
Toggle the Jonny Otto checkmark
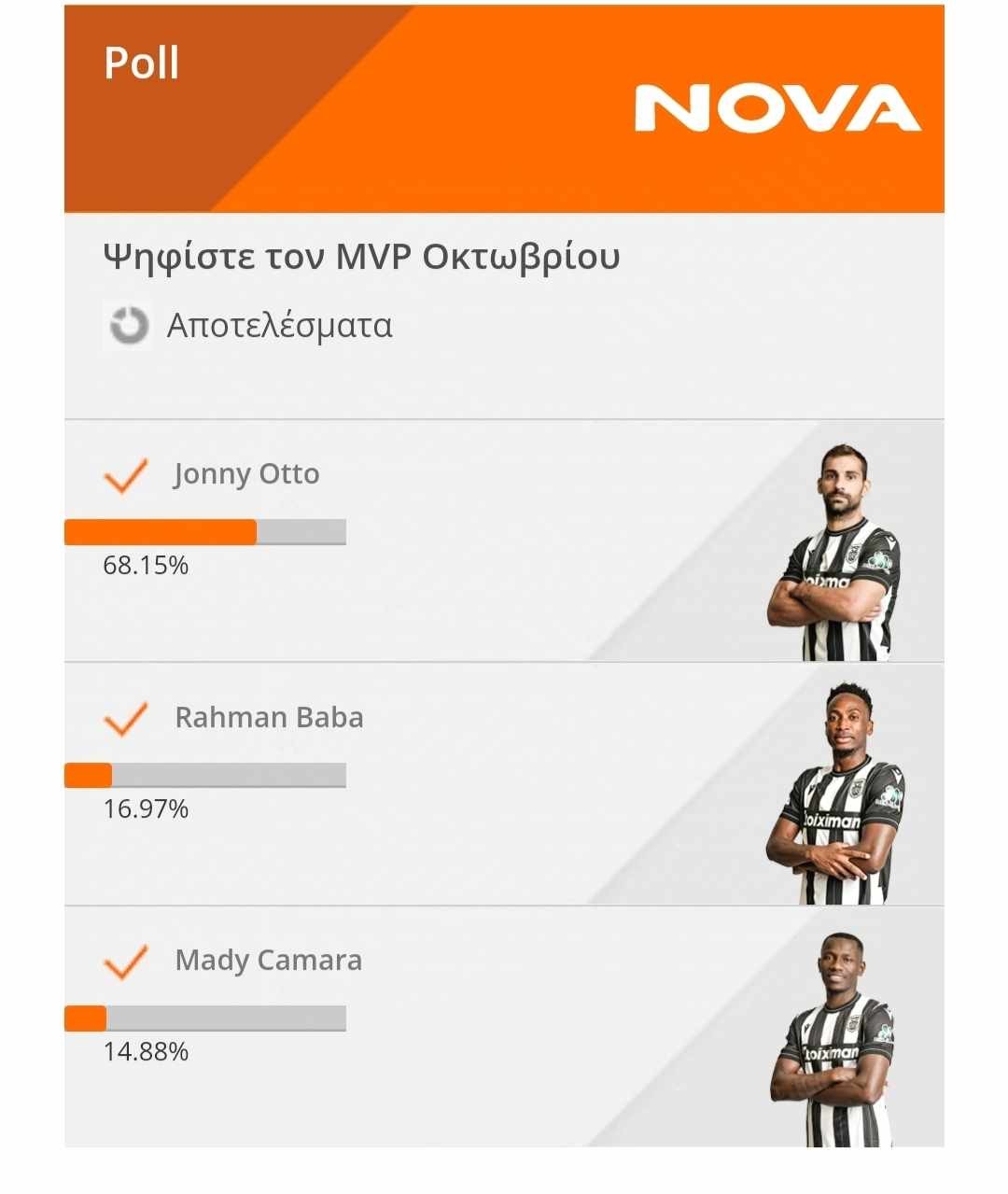(125, 475)
